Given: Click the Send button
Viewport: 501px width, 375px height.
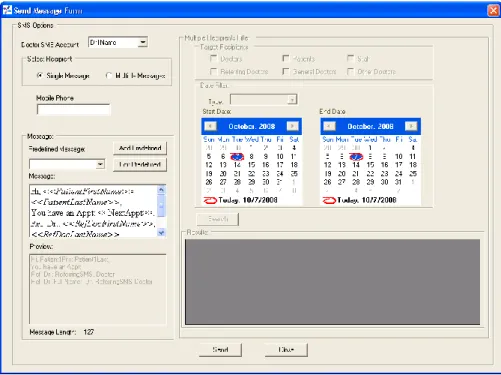Looking at the screenshot, I should [x=220, y=350].
